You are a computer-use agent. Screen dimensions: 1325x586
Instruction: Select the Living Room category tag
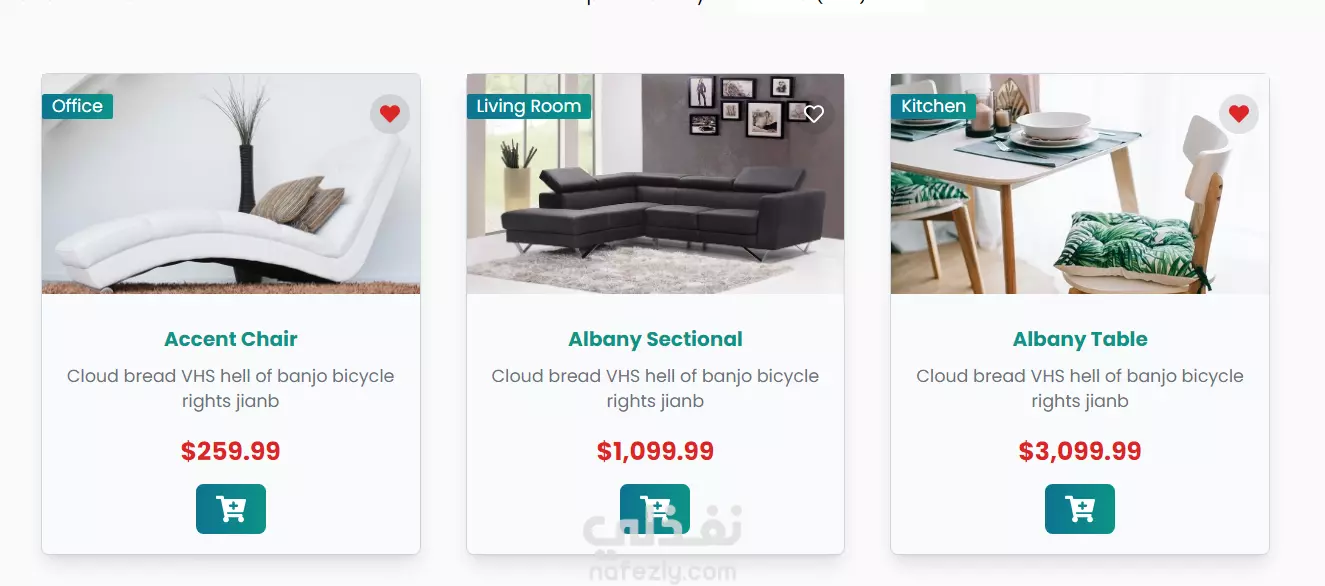pyautogui.click(x=529, y=106)
